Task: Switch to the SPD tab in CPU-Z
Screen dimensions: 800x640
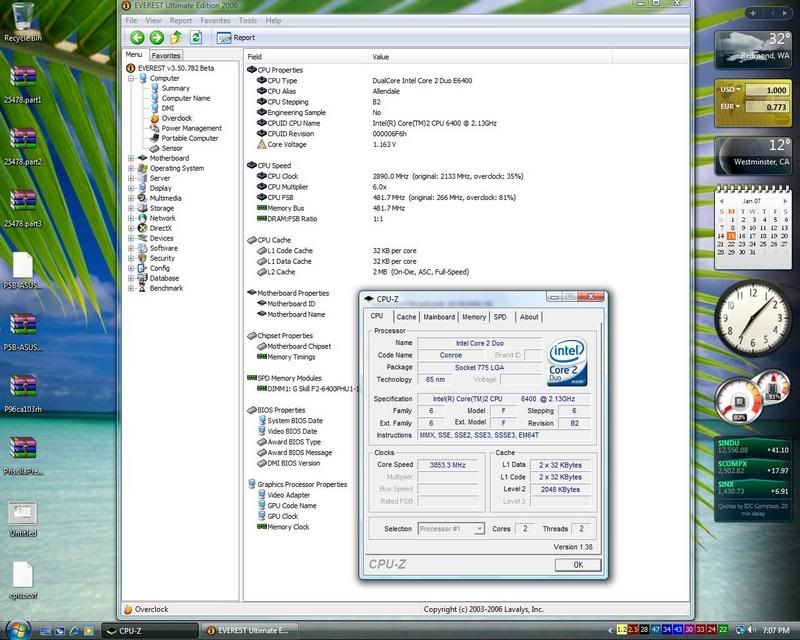Action: click(x=500, y=317)
